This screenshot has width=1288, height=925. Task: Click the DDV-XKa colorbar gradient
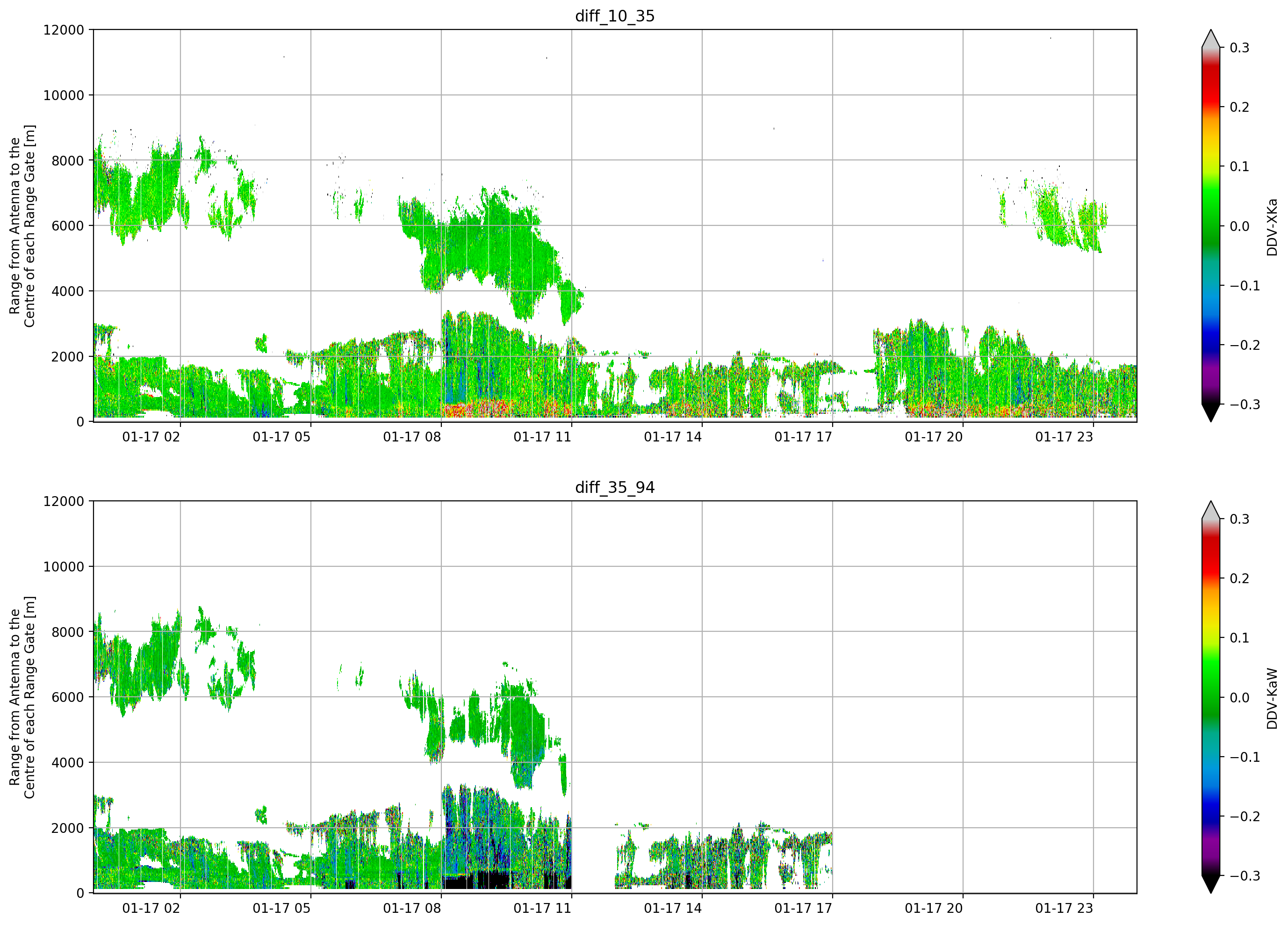coord(1211,225)
